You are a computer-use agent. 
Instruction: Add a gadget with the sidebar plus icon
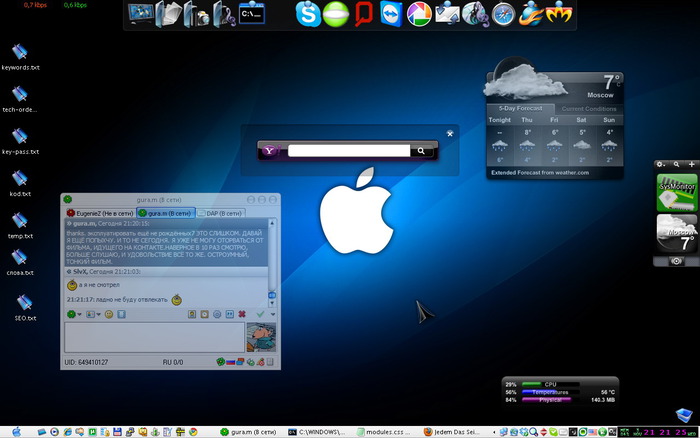point(692,164)
